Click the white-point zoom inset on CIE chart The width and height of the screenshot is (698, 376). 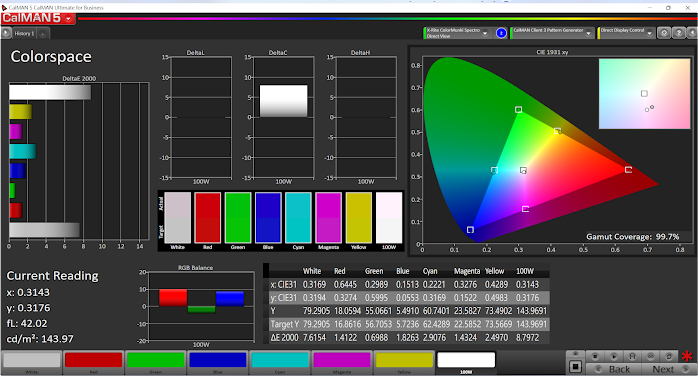tap(644, 94)
